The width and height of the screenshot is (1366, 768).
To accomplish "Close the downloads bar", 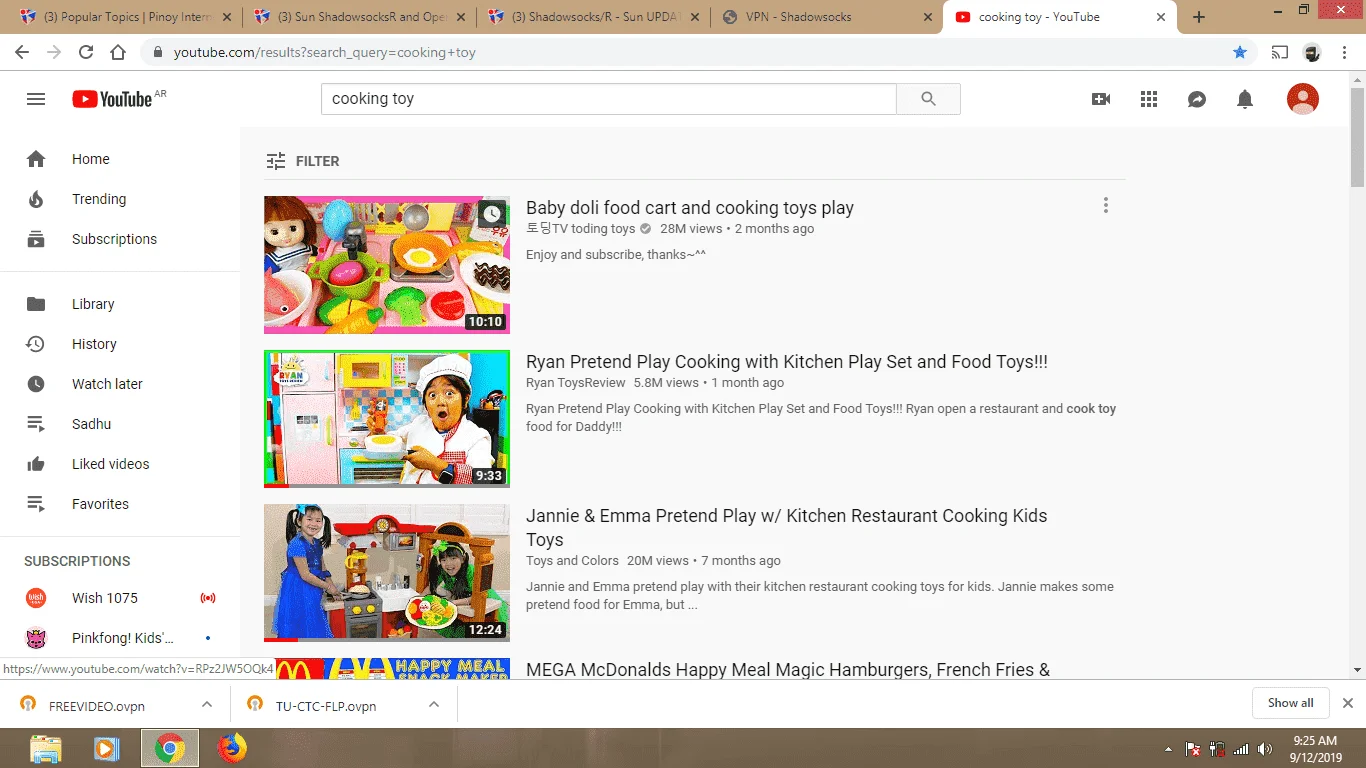I will 1347,703.
